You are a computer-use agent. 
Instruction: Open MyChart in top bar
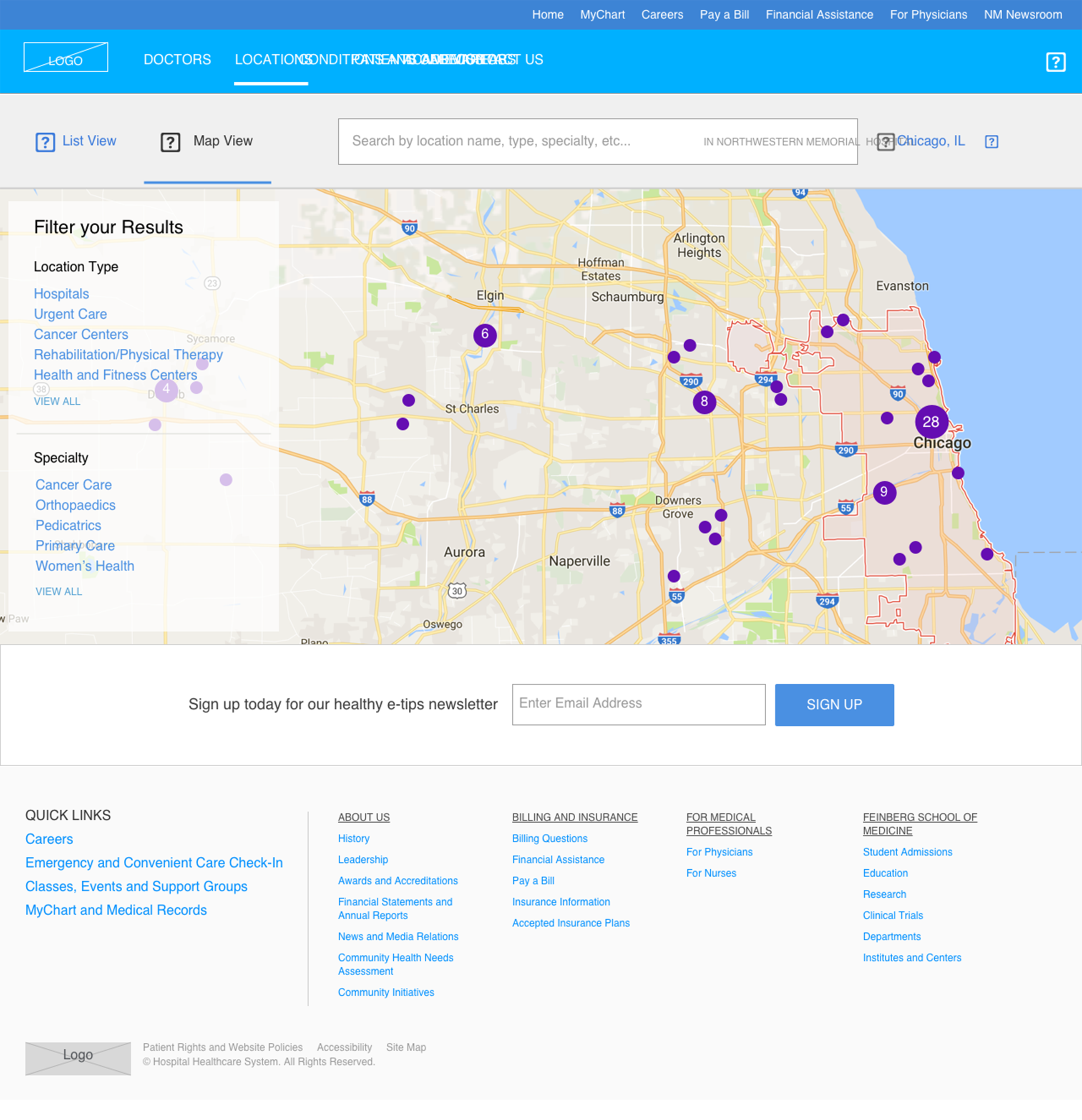pos(603,15)
